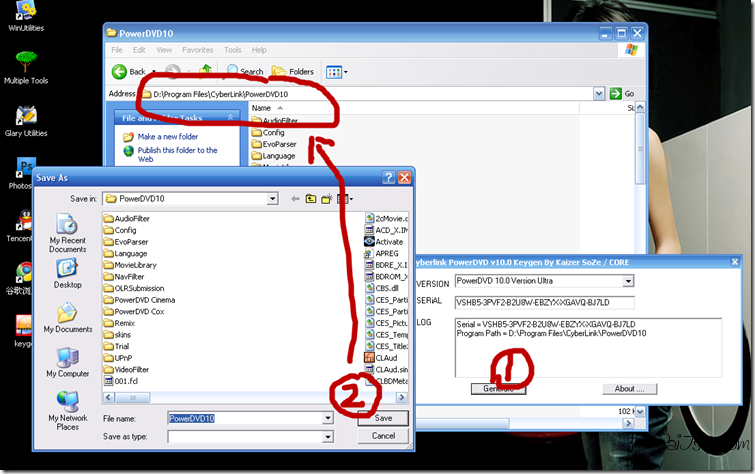Click Up One Level icon in Save As

311,199
